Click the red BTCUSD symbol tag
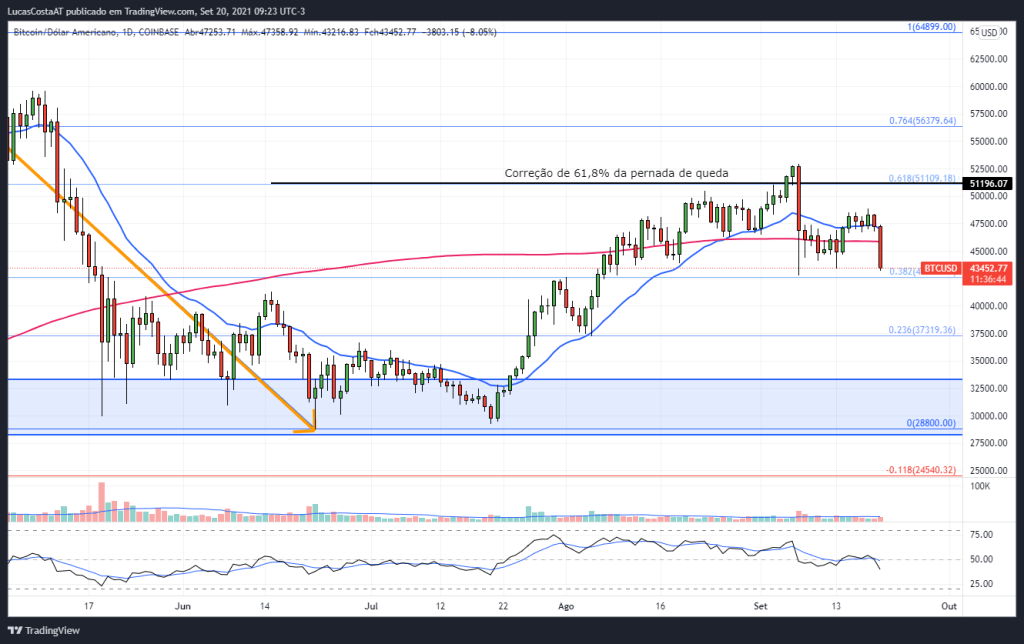The width and height of the screenshot is (1024, 644). coord(940,269)
